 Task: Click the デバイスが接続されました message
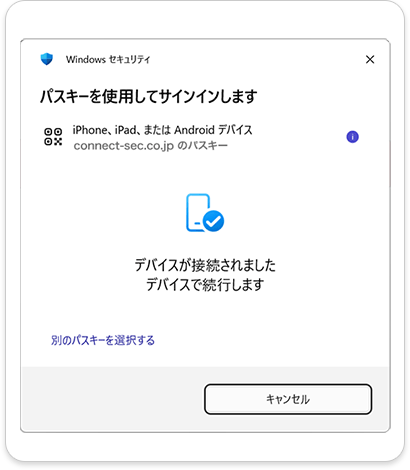tap(205, 265)
